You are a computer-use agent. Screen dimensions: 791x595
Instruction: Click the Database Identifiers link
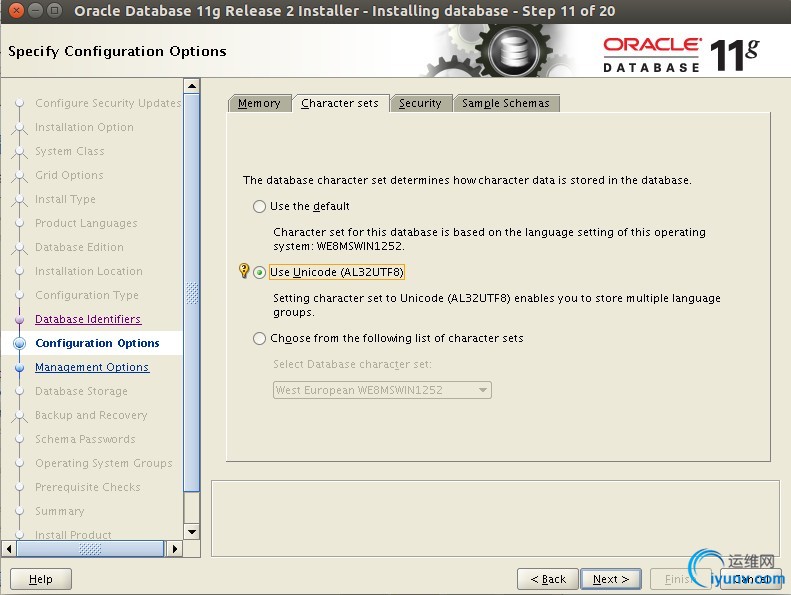coord(88,319)
